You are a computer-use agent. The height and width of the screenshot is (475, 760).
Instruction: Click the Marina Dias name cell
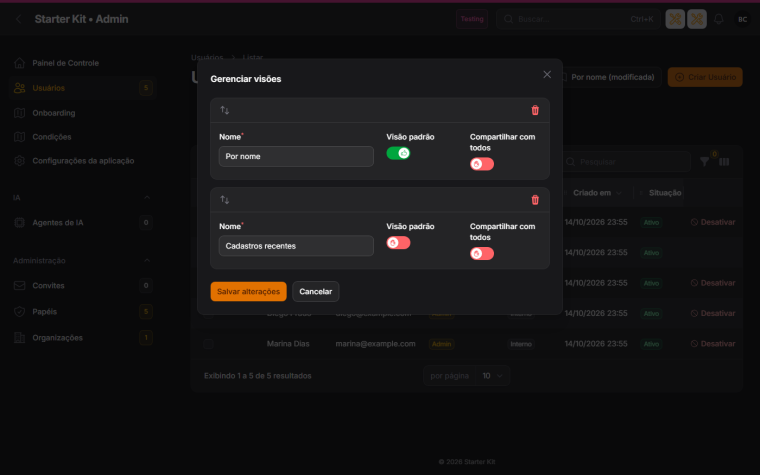(288, 344)
